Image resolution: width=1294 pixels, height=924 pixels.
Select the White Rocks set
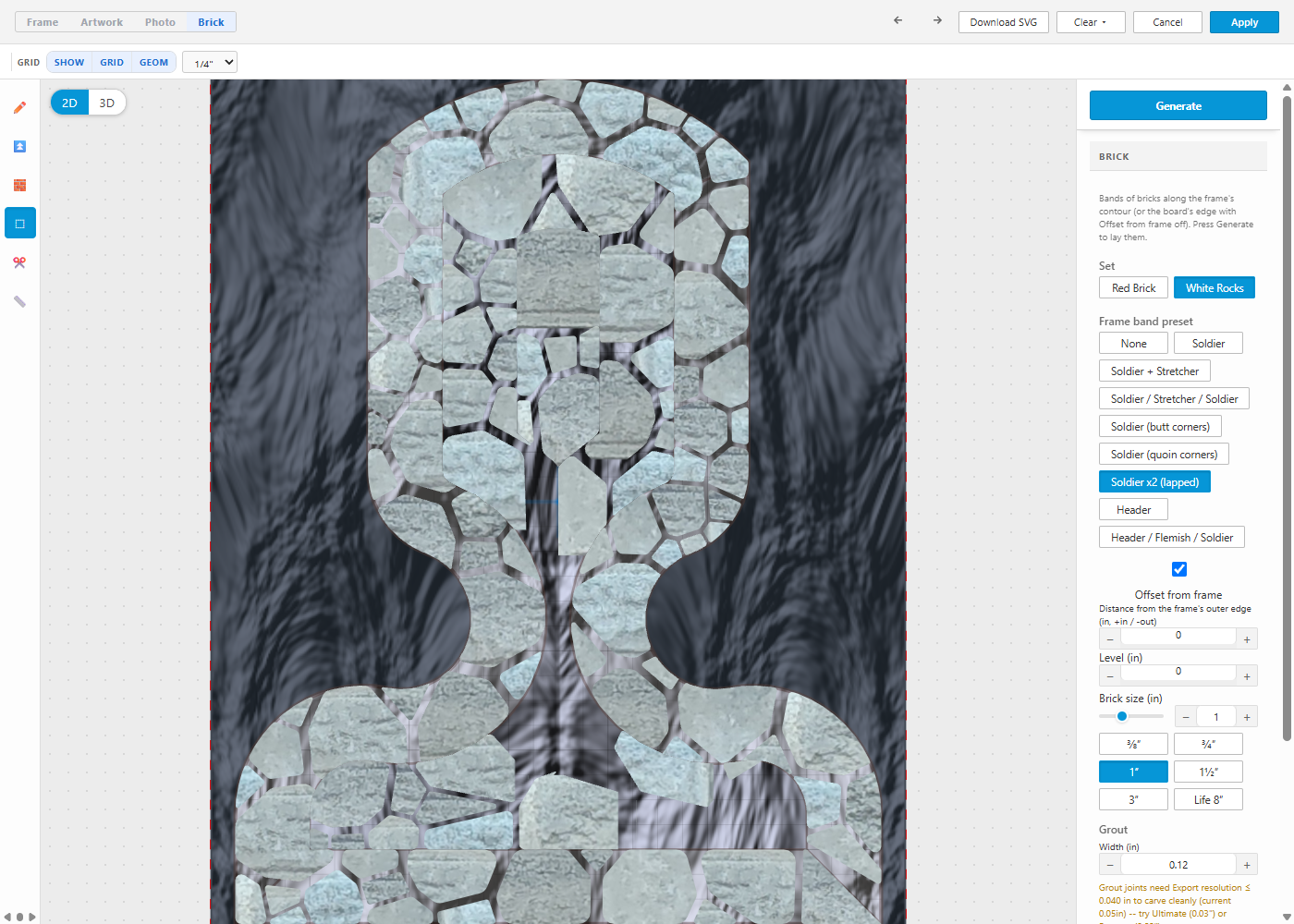pyautogui.click(x=1215, y=287)
